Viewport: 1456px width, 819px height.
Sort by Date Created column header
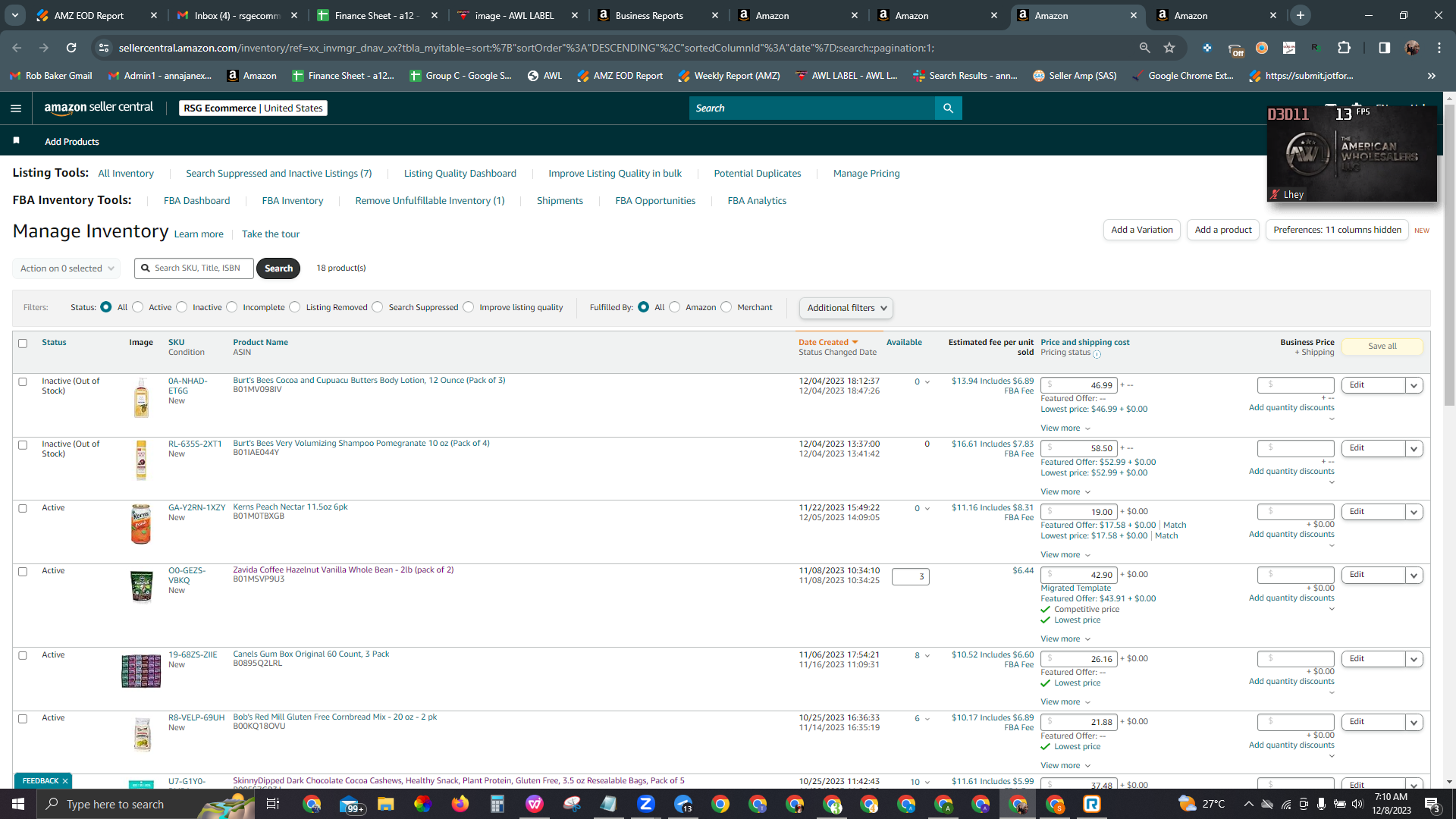tap(828, 342)
